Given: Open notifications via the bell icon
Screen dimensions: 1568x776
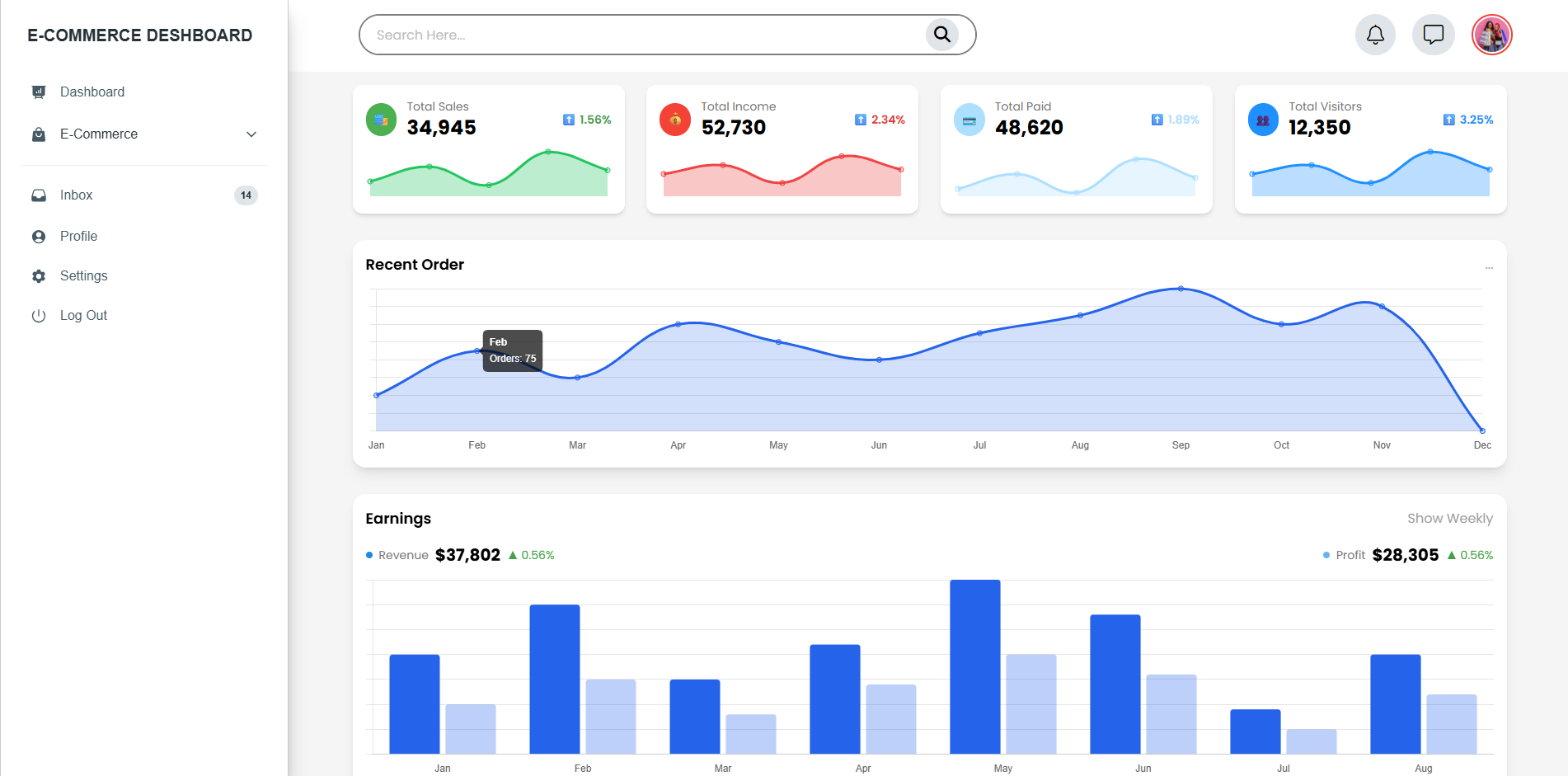Looking at the screenshot, I should [x=1374, y=35].
